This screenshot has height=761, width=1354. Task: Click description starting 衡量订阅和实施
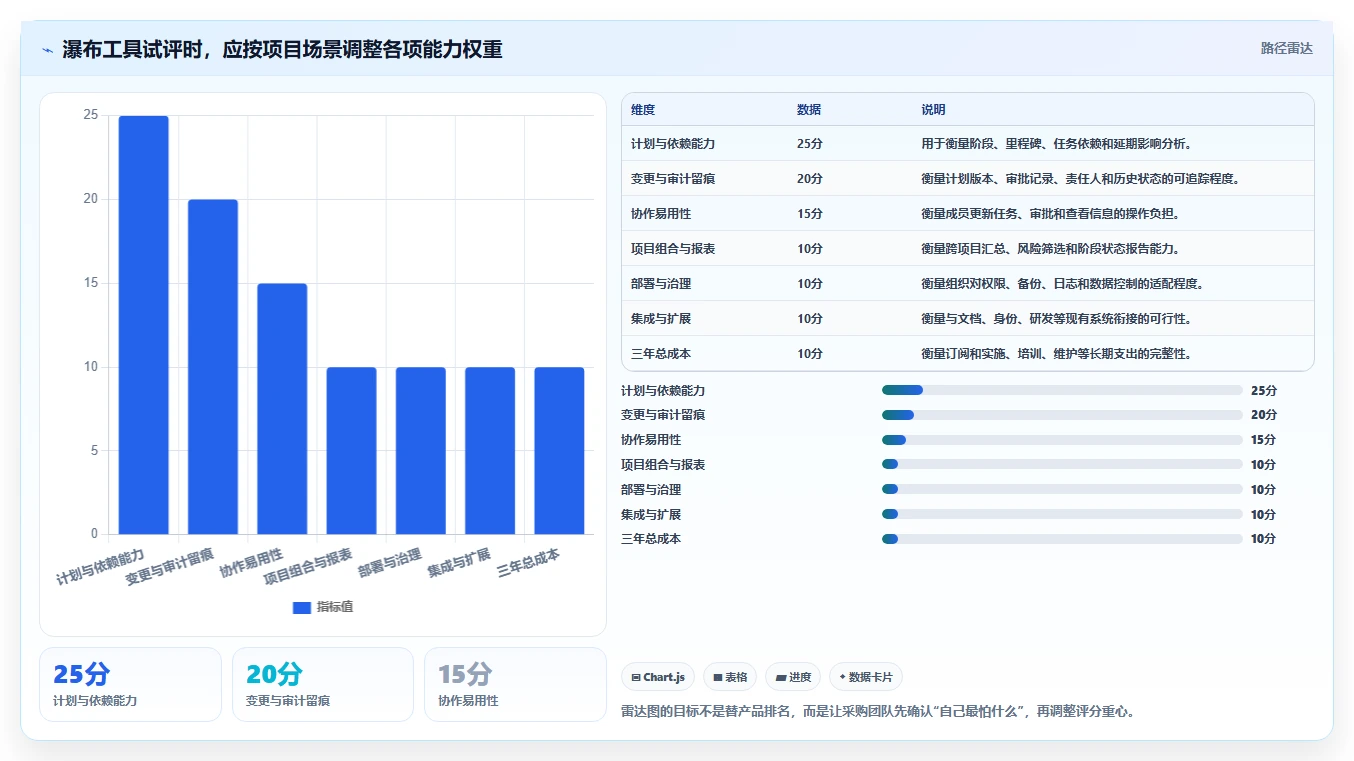(1056, 354)
